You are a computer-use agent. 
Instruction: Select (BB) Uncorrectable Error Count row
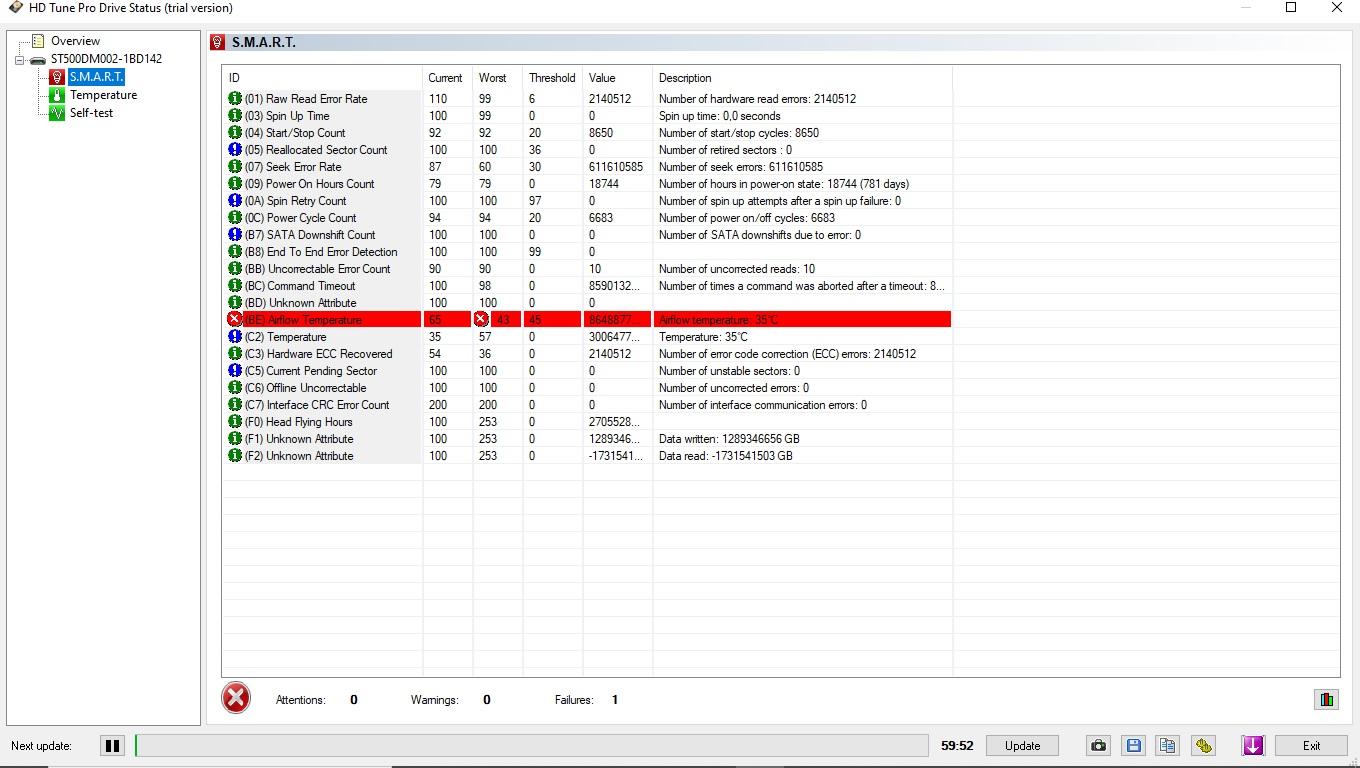click(x=587, y=269)
